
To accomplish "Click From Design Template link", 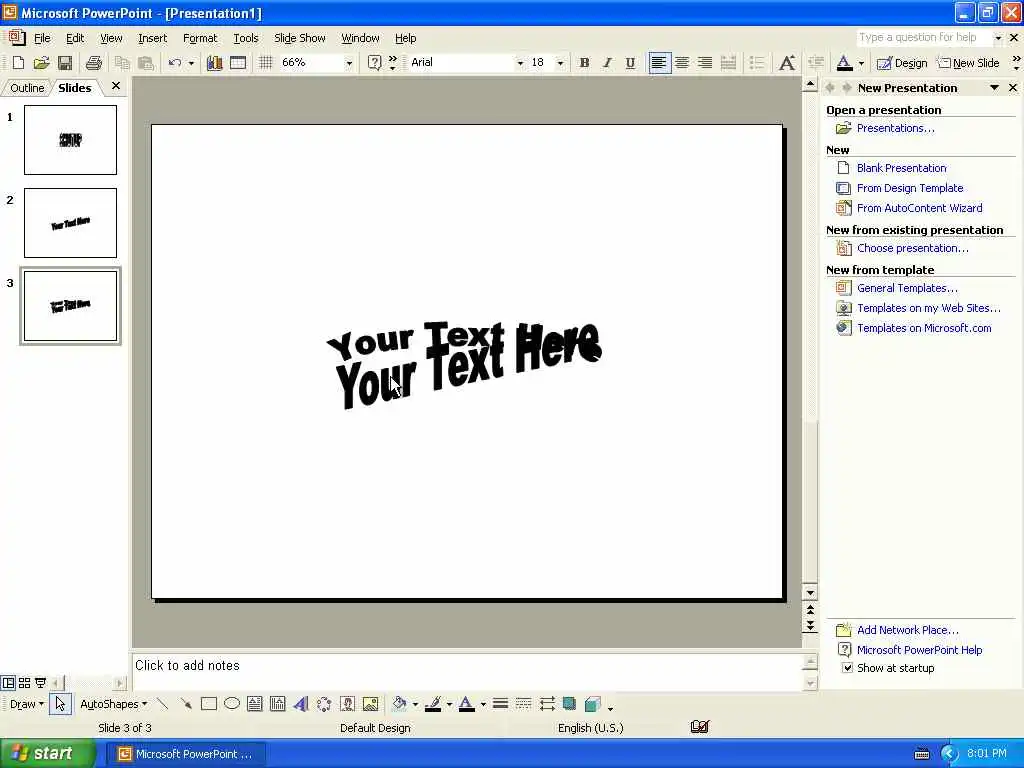I will tap(910, 188).
